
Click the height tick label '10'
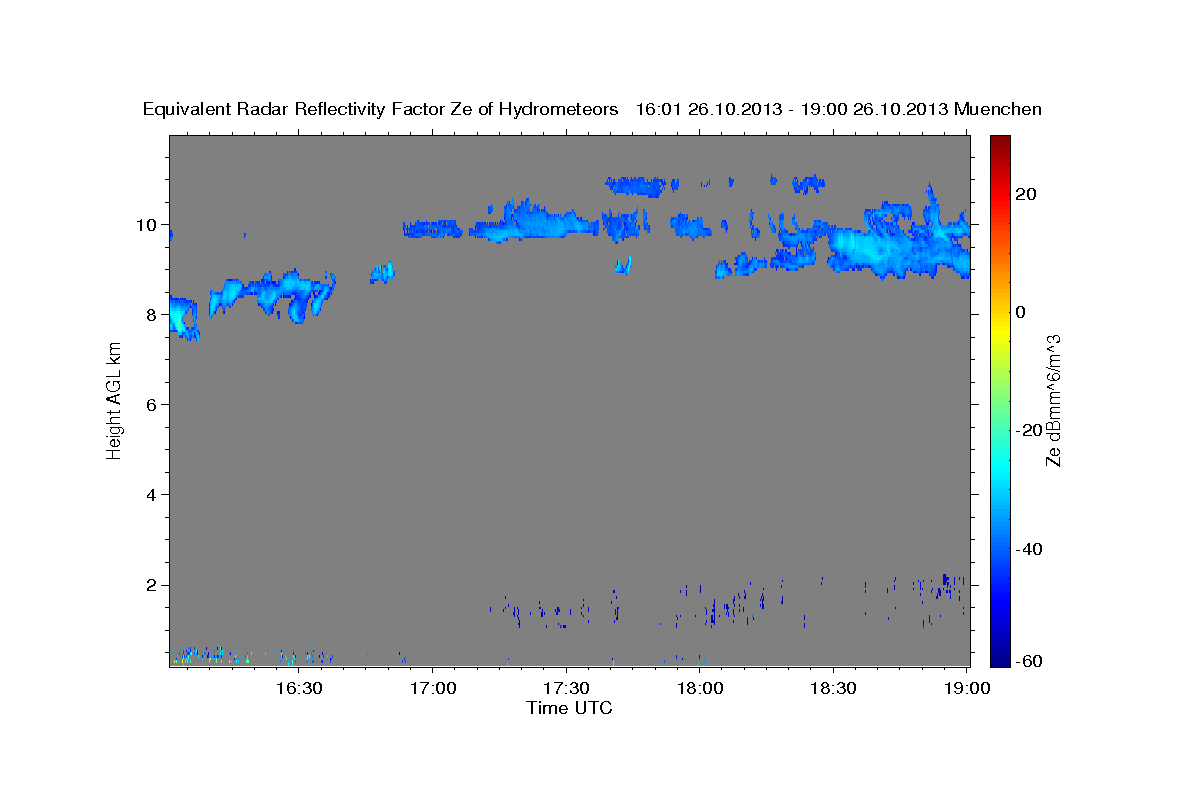(x=148, y=225)
